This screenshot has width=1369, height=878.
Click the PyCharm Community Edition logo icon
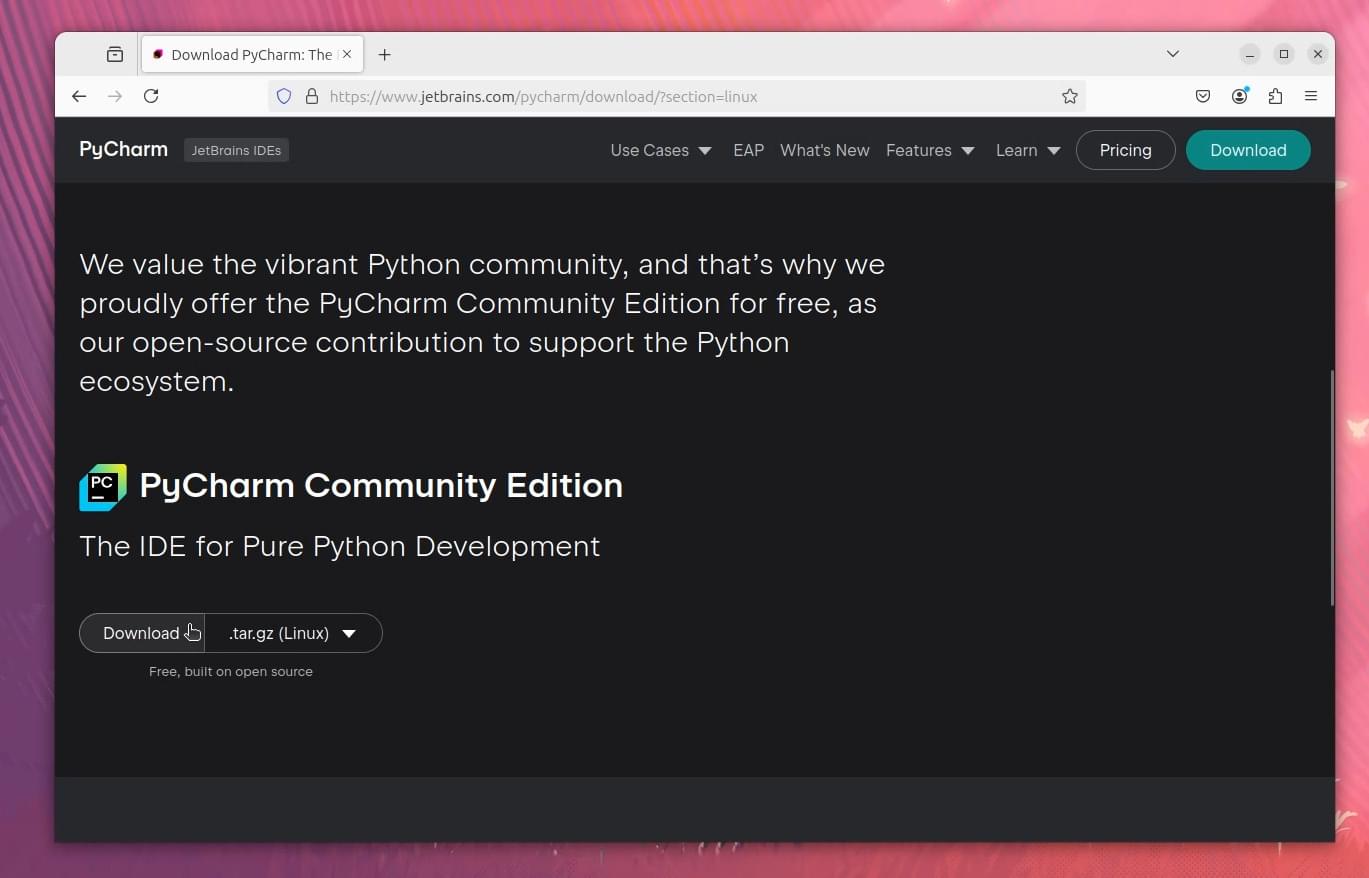pyautogui.click(x=103, y=487)
